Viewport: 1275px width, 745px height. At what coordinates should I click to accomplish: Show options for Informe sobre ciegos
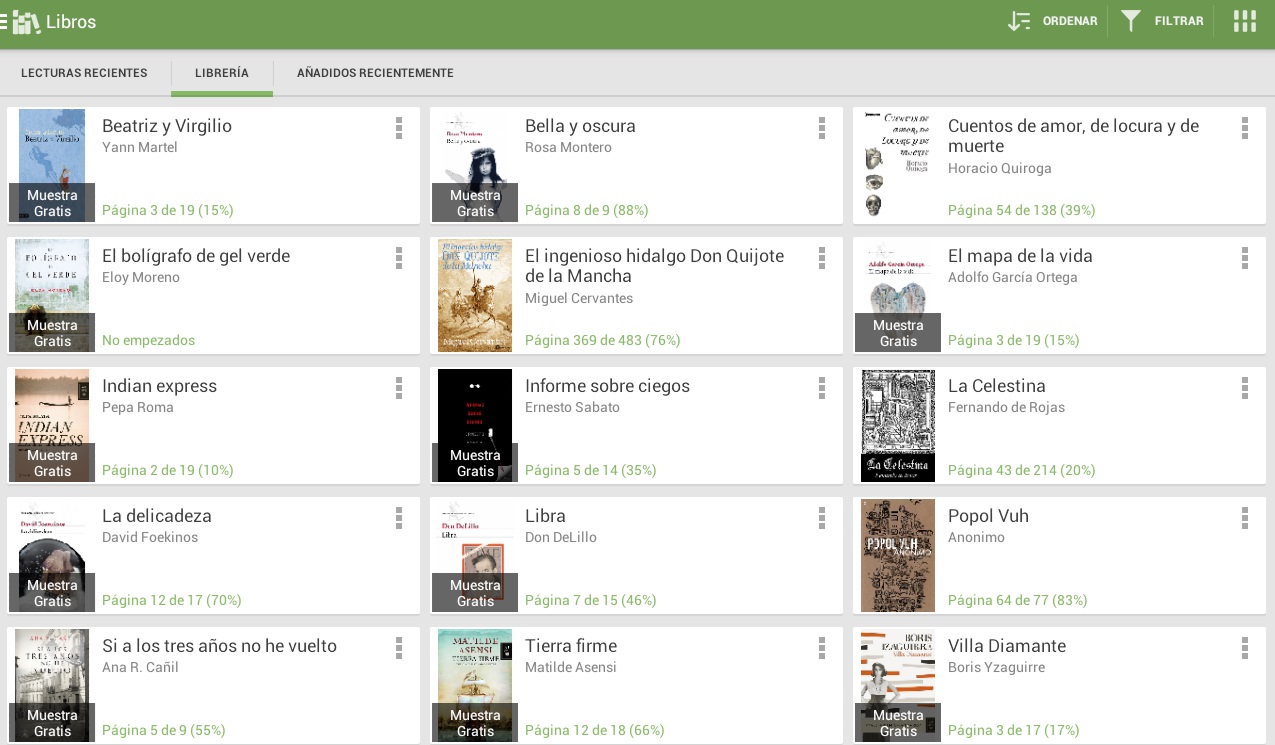pyautogui.click(x=821, y=388)
